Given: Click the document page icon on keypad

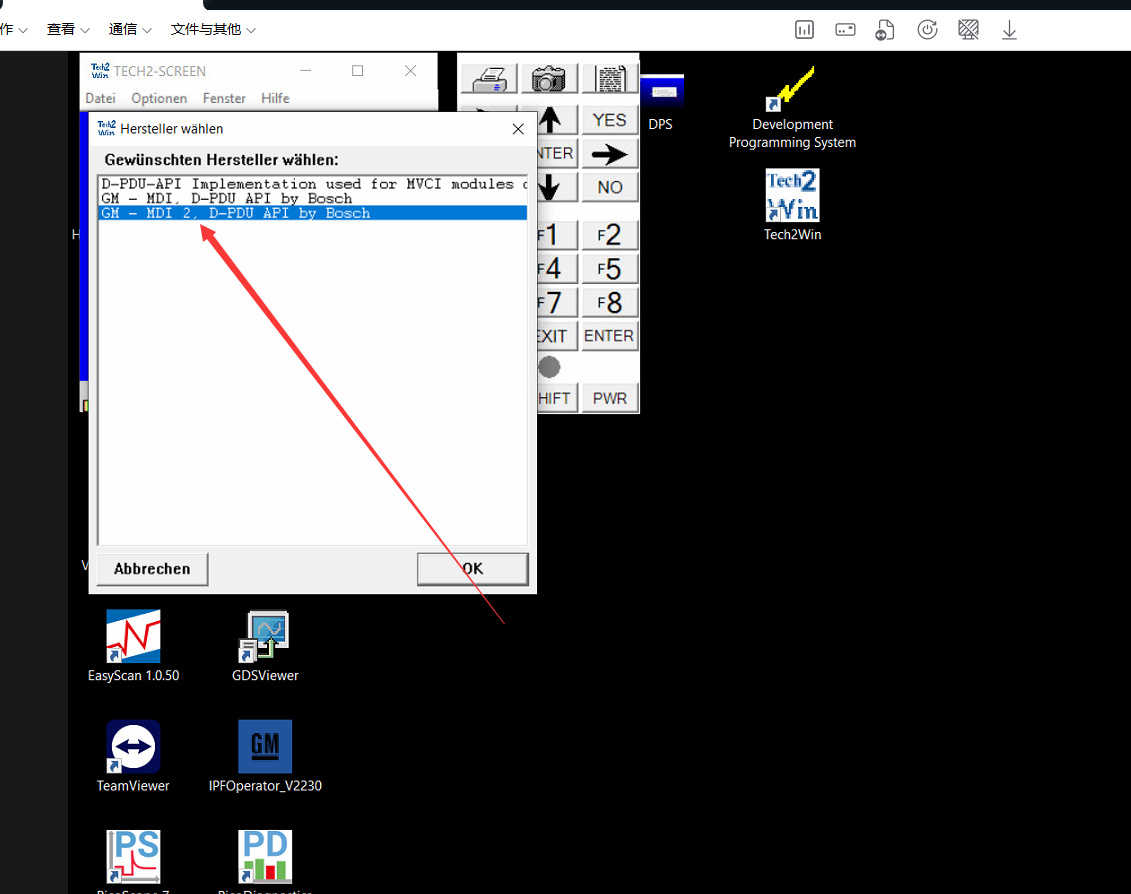Looking at the screenshot, I should 609,79.
